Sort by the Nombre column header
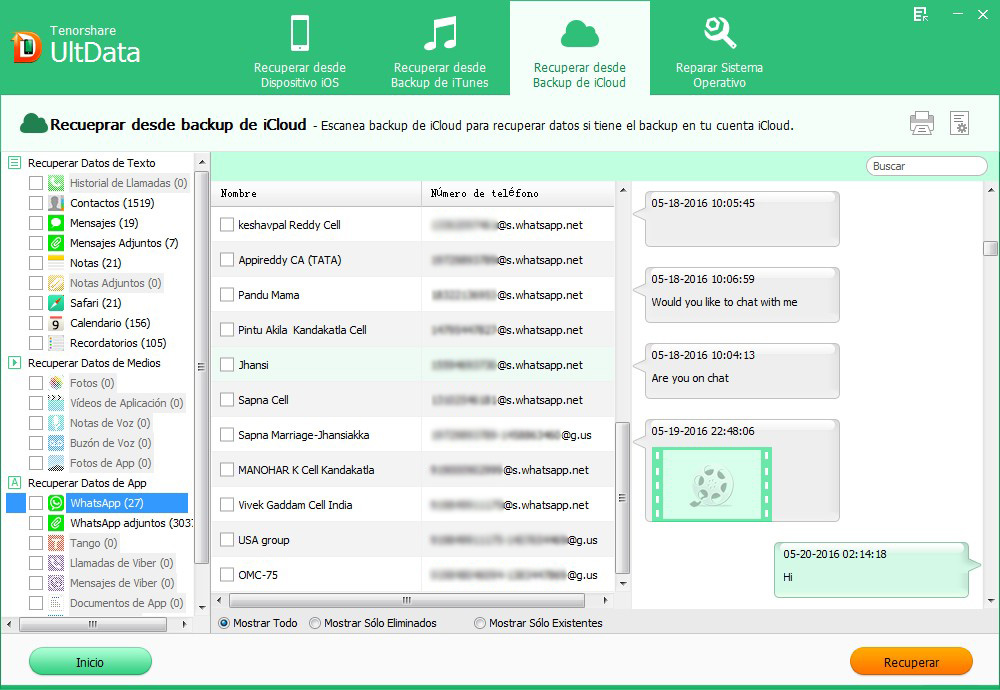The height and width of the screenshot is (690, 1000). [316, 193]
